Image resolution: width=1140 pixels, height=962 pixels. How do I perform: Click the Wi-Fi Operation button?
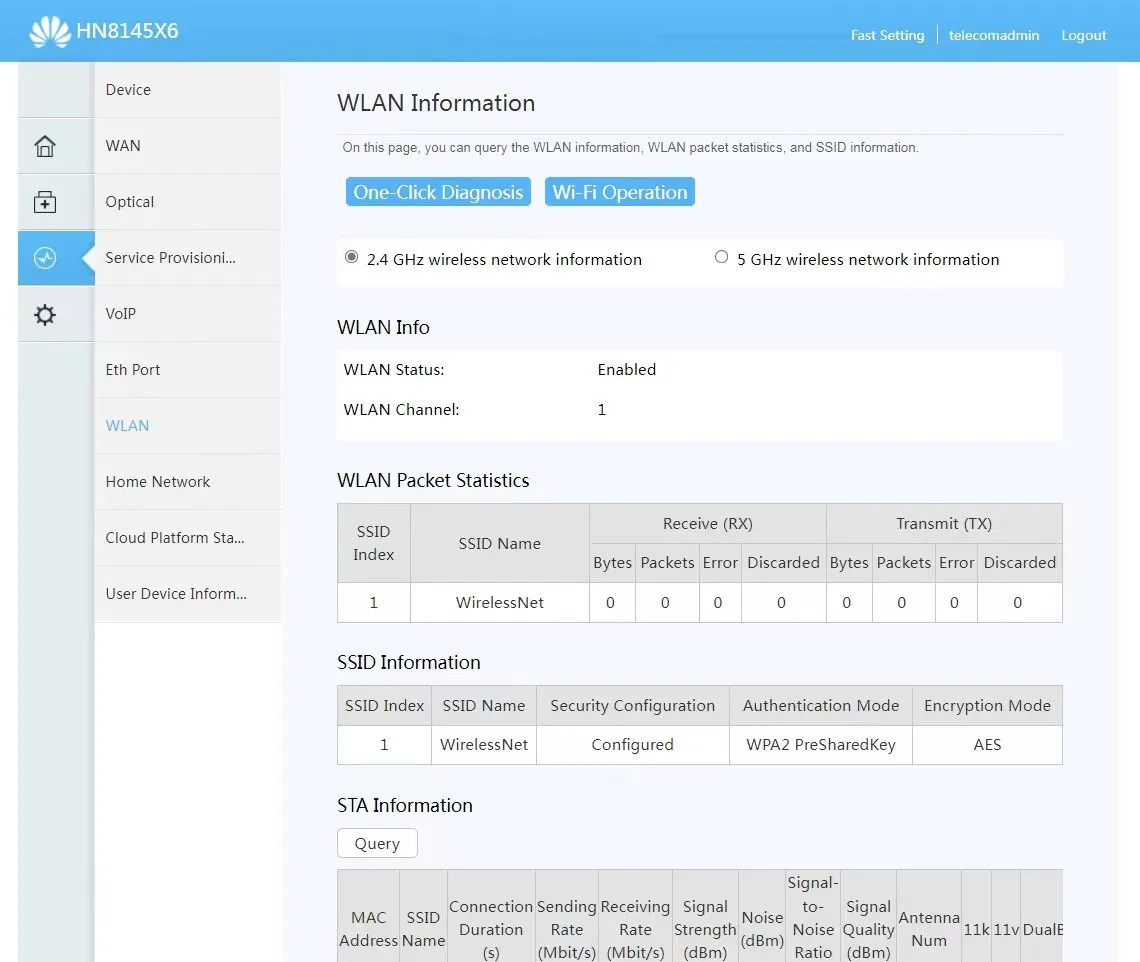(x=619, y=192)
